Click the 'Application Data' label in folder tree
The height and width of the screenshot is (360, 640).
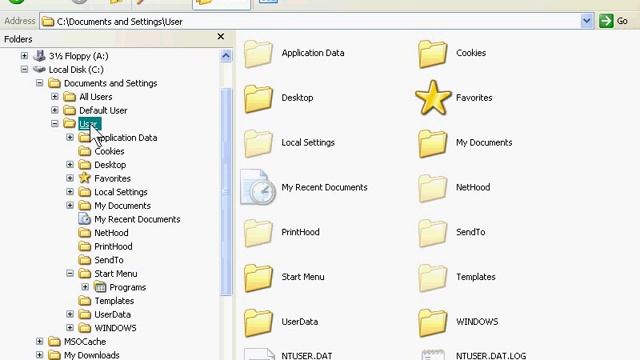coord(126,138)
